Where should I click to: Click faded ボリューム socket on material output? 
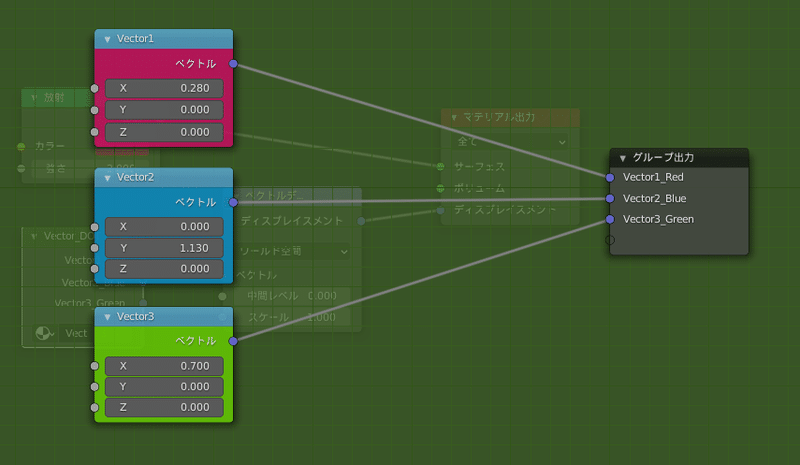(441, 188)
